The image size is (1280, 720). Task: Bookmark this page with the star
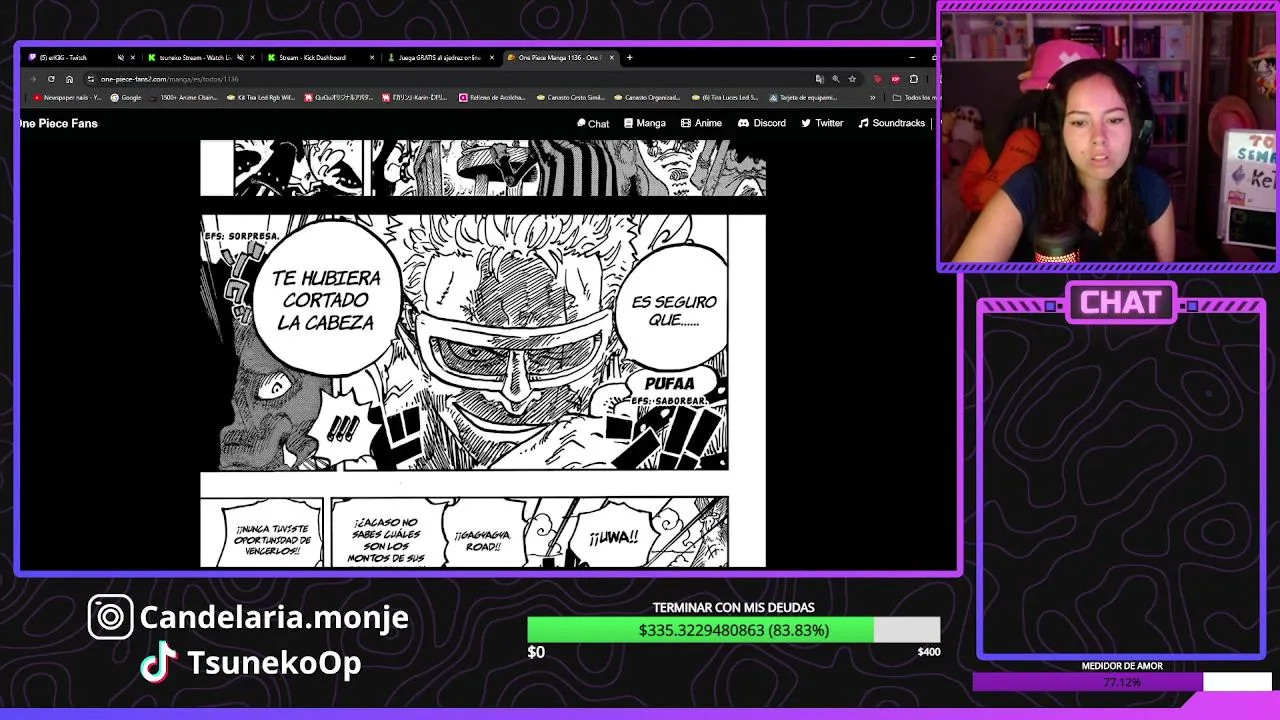click(x=852, y=79)
